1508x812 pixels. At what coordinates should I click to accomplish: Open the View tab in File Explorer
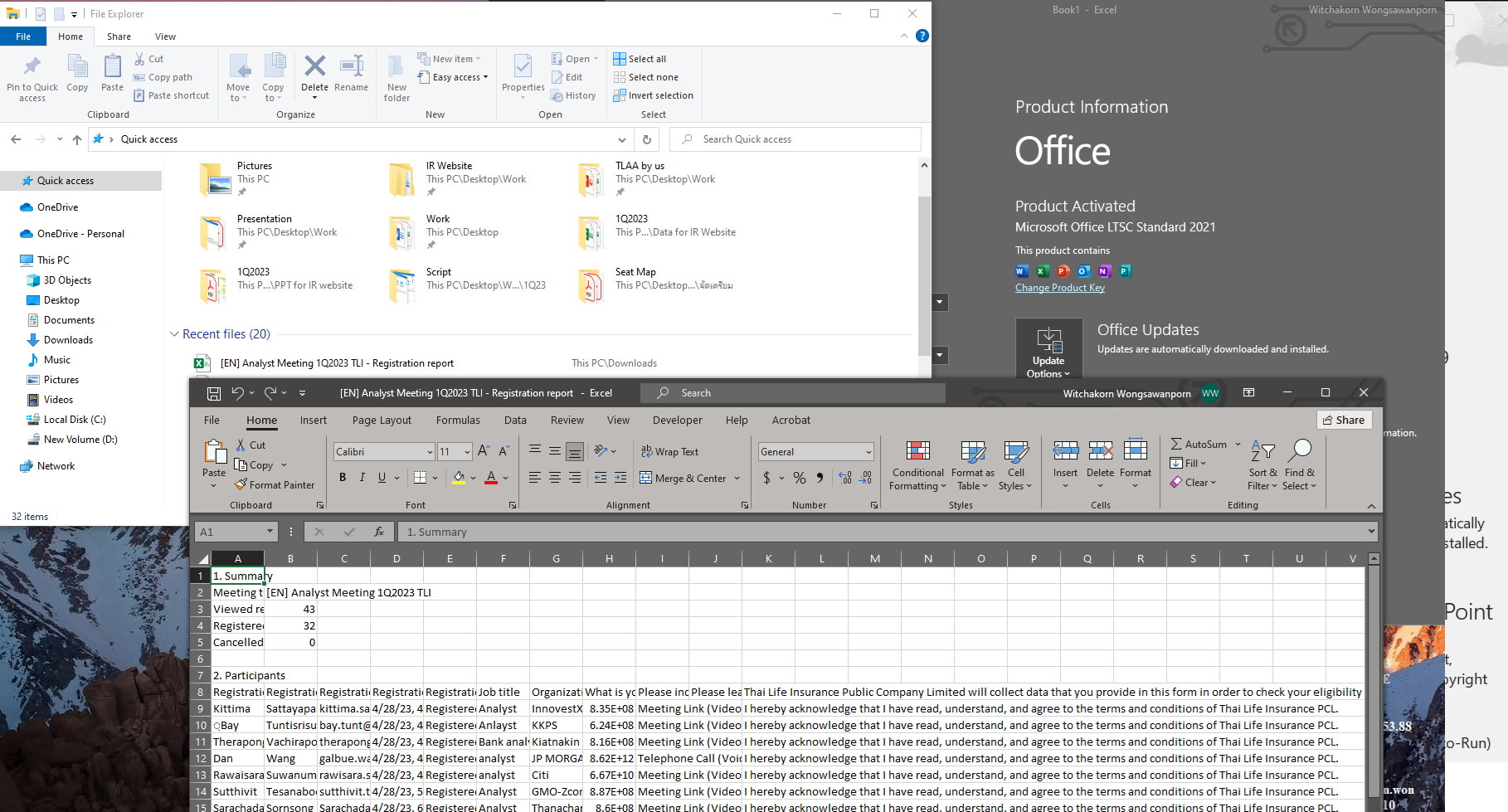(x=165, y=36)
